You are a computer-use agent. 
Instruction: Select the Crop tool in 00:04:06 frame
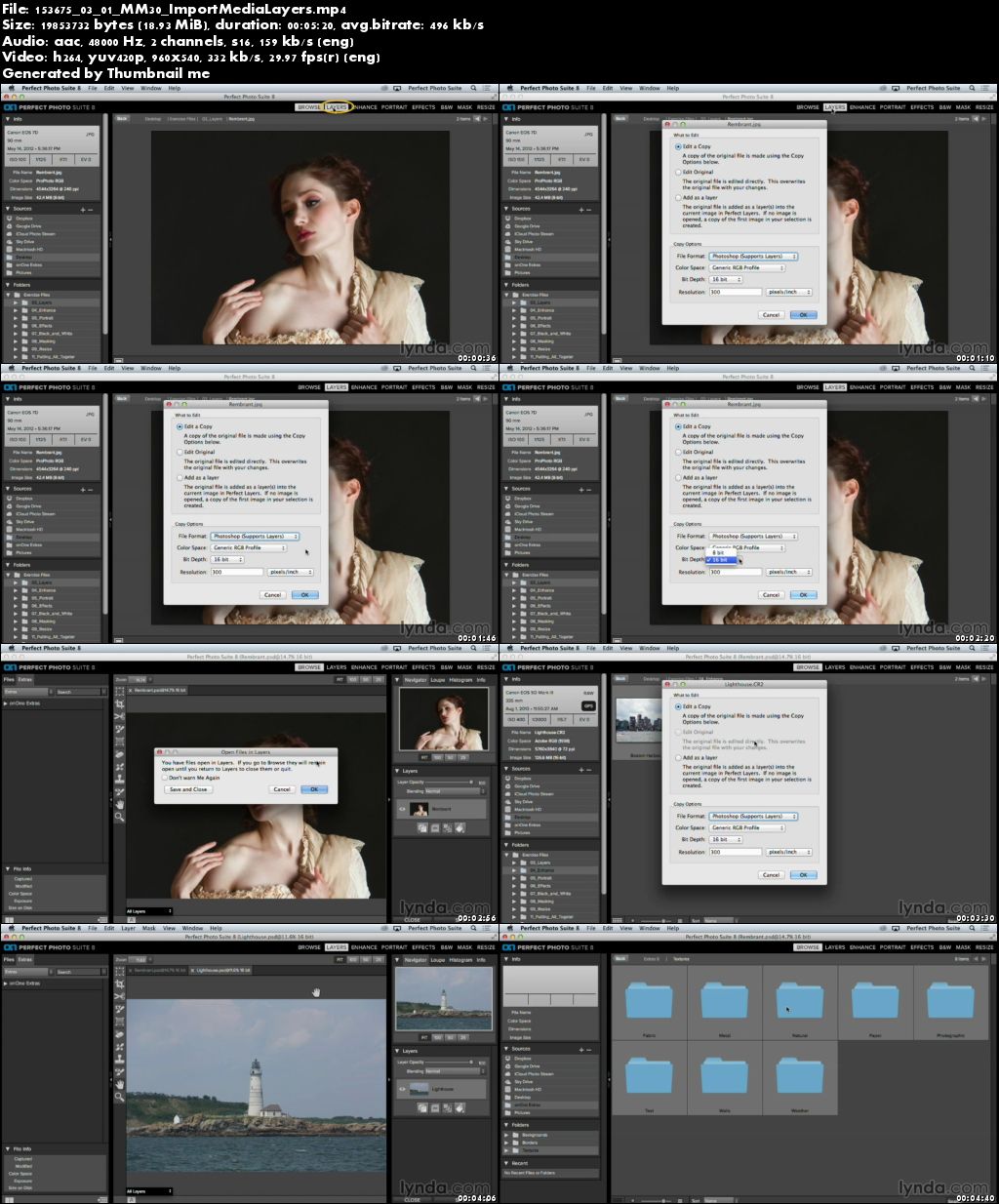point(119,983)
